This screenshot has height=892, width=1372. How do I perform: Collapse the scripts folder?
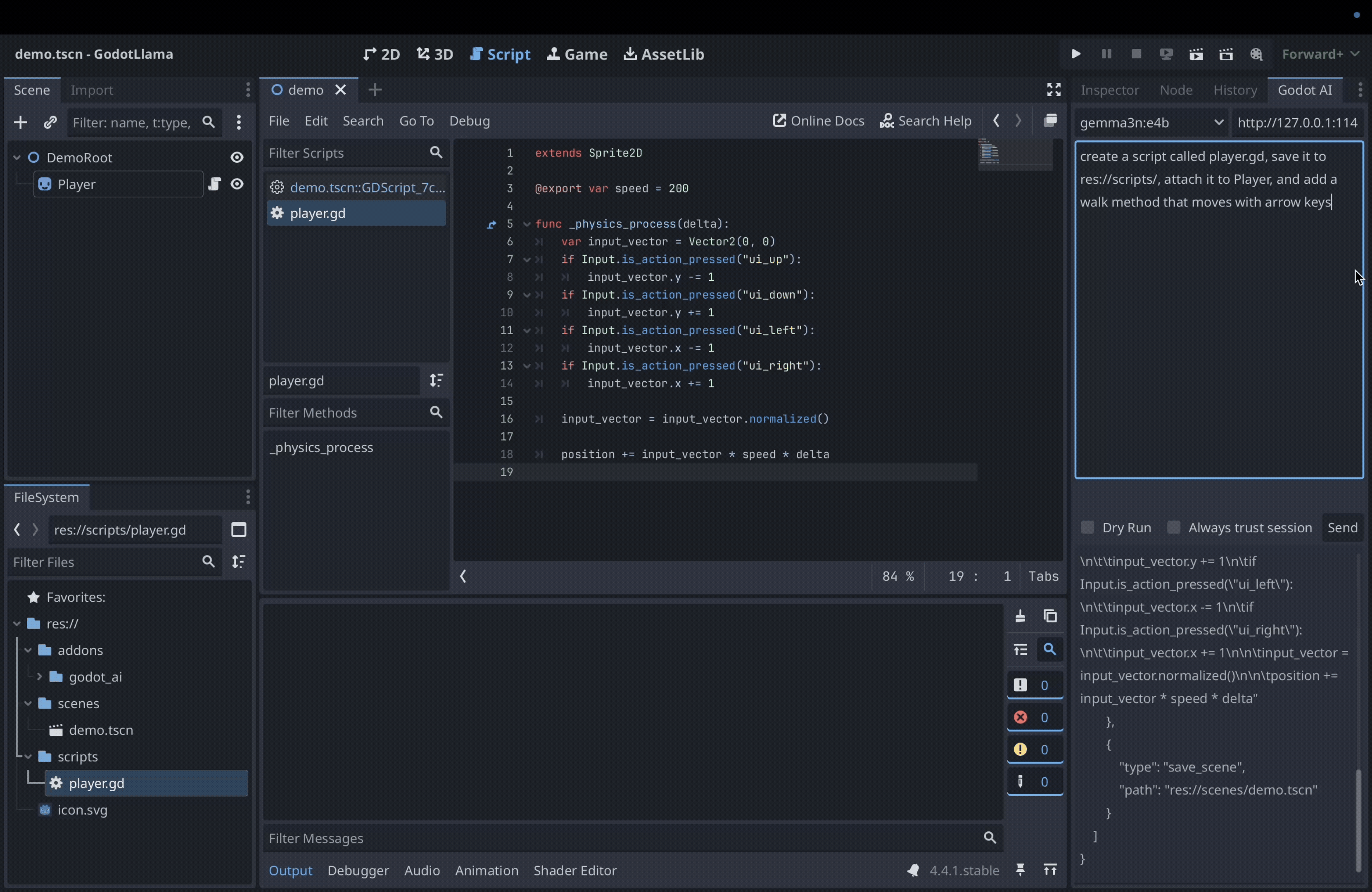(x=28, y=757)
